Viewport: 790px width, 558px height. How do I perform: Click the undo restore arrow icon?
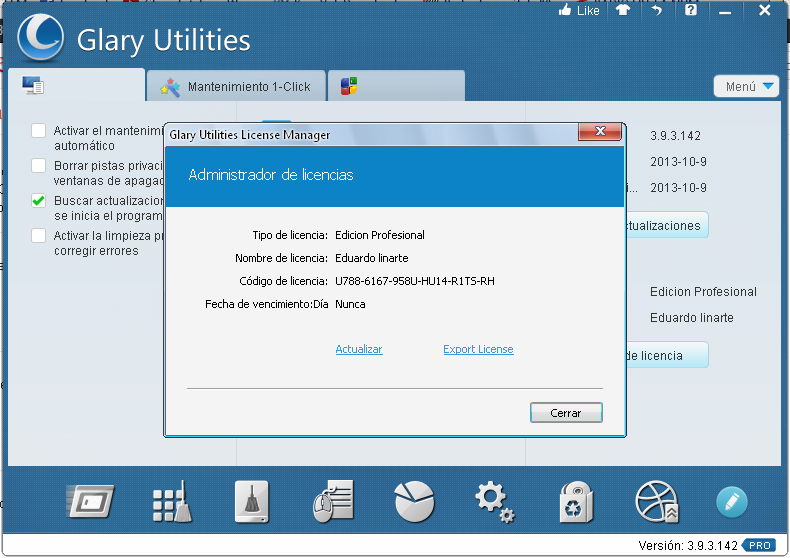click(656, 10)
